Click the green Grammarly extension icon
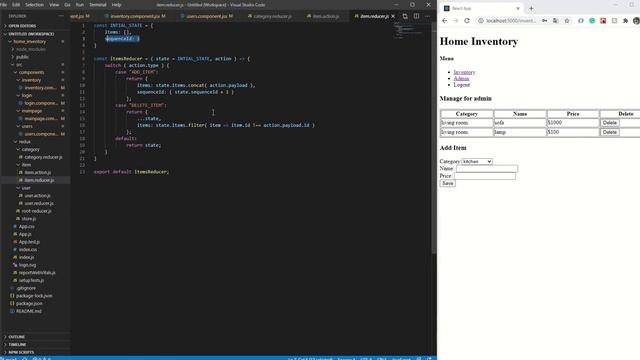 point(592,21)
